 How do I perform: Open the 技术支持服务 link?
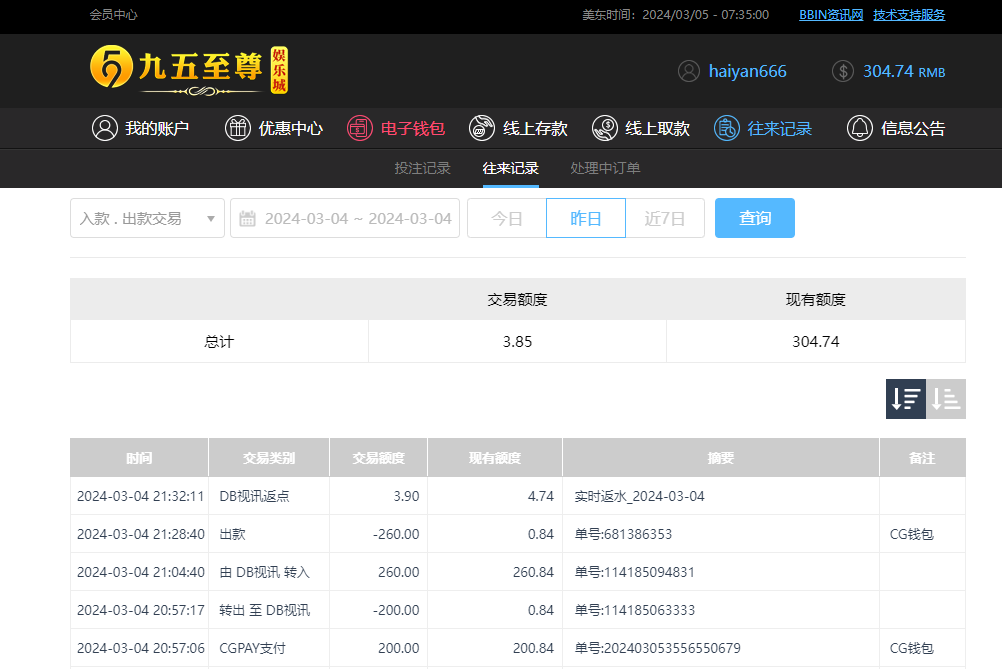pos(909,15)
